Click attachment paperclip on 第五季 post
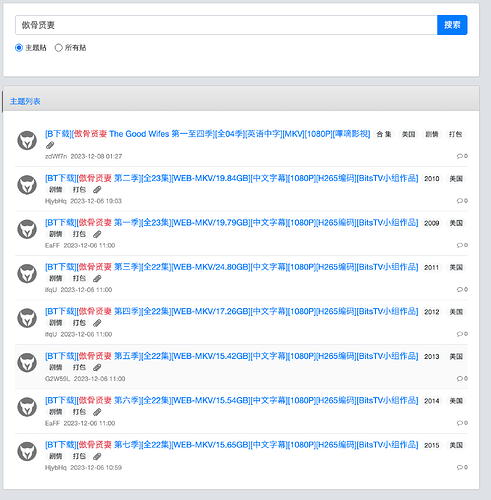Screen dimensions: 491x500 97,368
